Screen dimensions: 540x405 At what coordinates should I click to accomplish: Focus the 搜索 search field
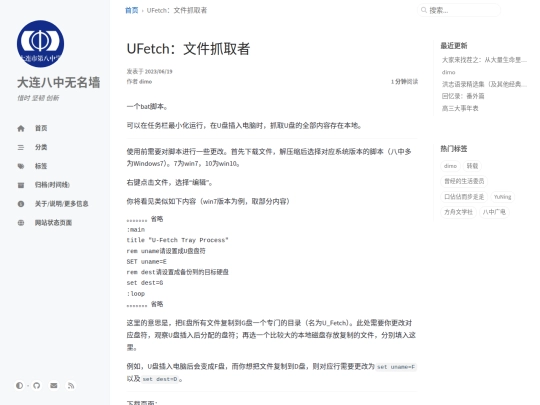[459, 10]
